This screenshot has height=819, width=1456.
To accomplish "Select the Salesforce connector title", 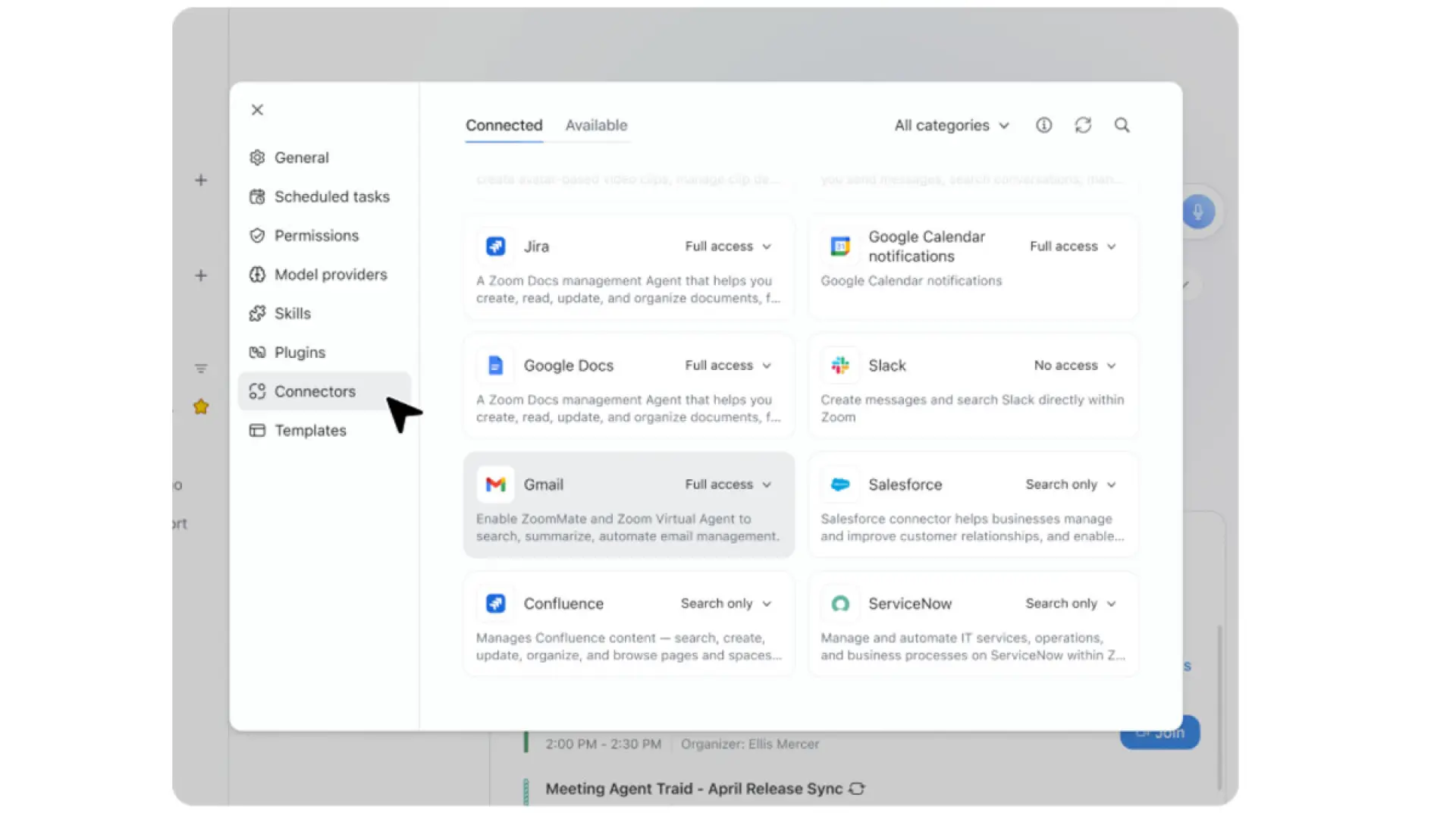I will pyautogui.click(x=905, y=485).
